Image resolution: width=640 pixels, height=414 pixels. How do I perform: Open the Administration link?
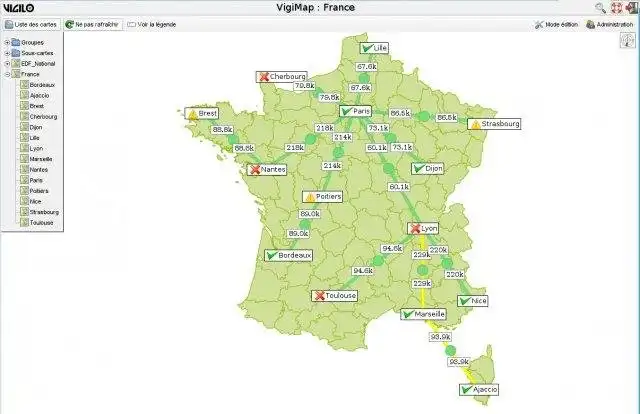click(610, 24)
